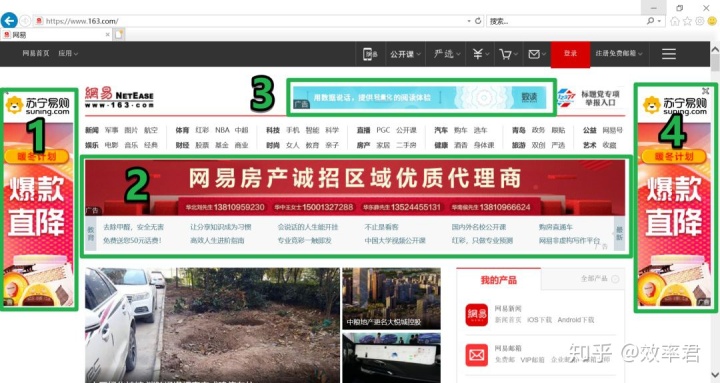Click the Android下载 link under 网易新闻

pyautogui.click(x=576, y=320)
